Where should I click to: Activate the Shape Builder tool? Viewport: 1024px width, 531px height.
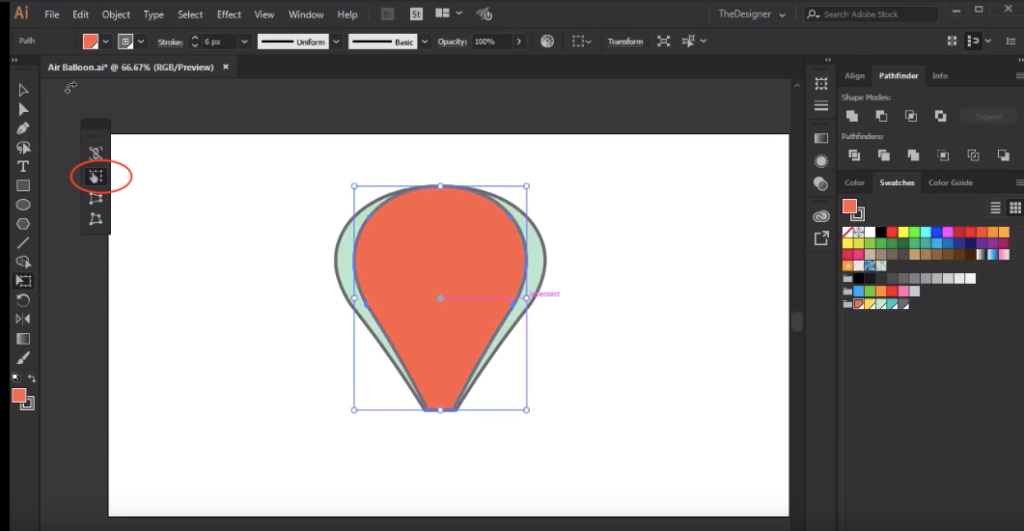(x=23, y=262)
